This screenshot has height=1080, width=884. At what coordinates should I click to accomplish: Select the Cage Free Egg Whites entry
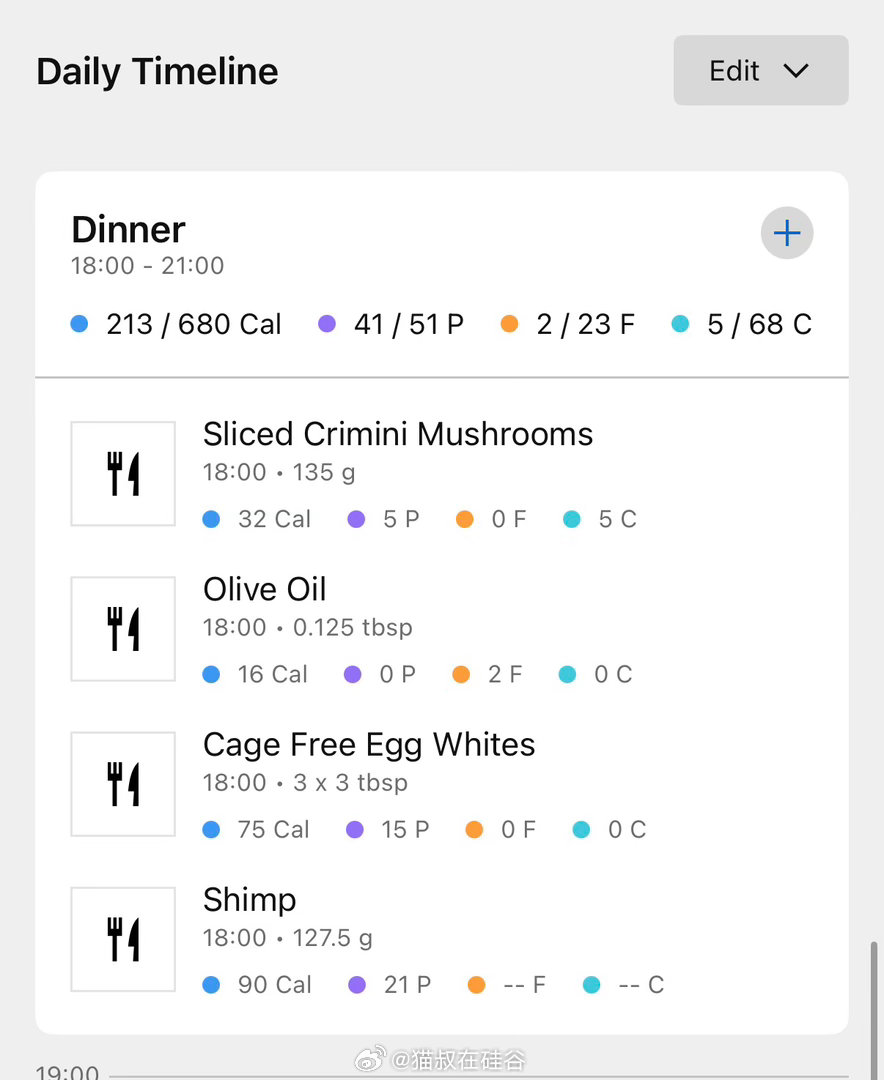click(369, 745)
